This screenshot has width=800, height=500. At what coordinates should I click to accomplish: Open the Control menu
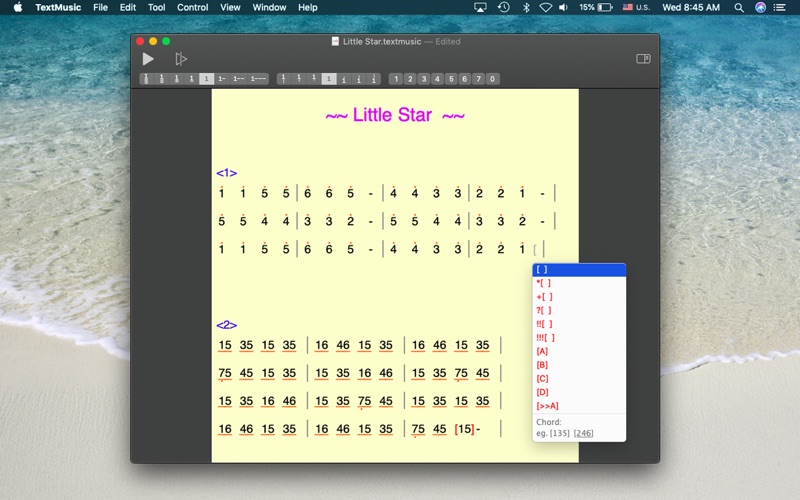(x=192, y=7)
